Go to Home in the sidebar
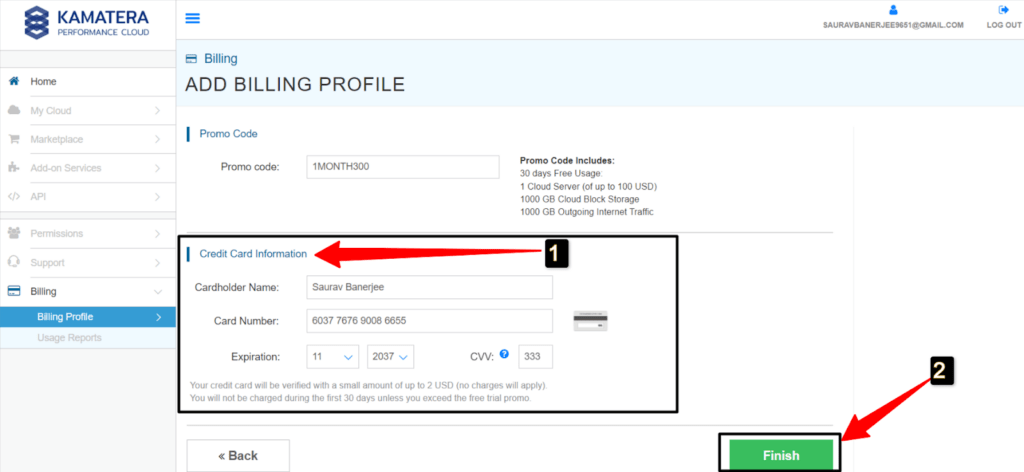 pos(88,82)
